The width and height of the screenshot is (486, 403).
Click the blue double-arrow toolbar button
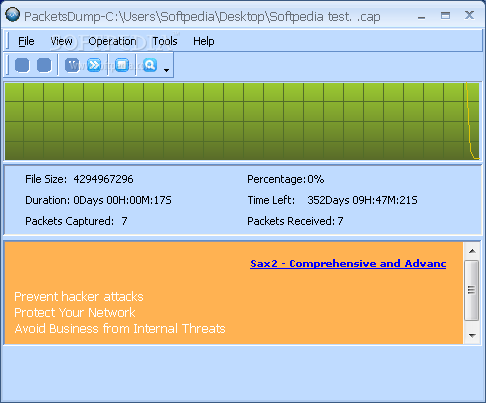pos(94,65)
